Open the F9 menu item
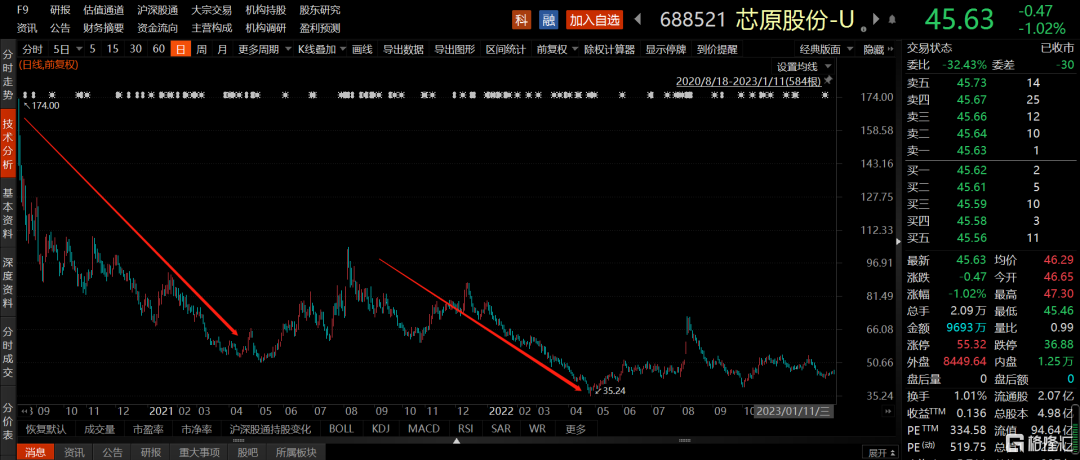Screen dimensions: 1080x460 (x=23, y=10)
